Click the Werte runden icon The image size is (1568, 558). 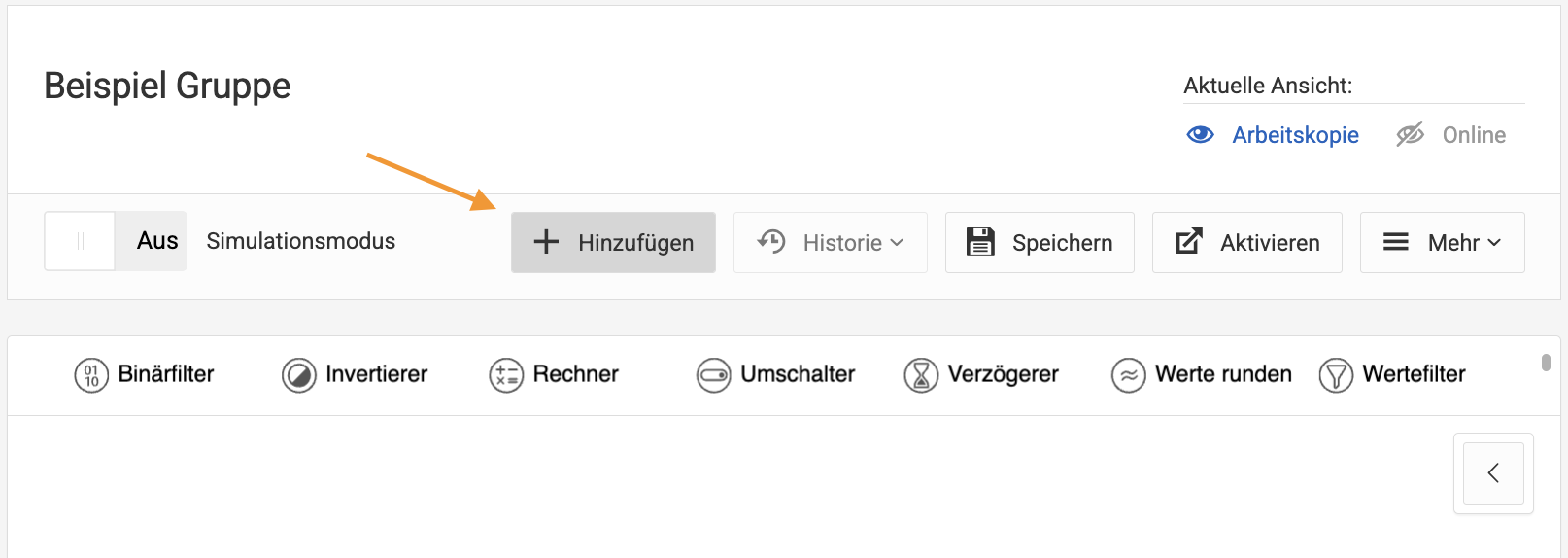[x=1128, y=375]
